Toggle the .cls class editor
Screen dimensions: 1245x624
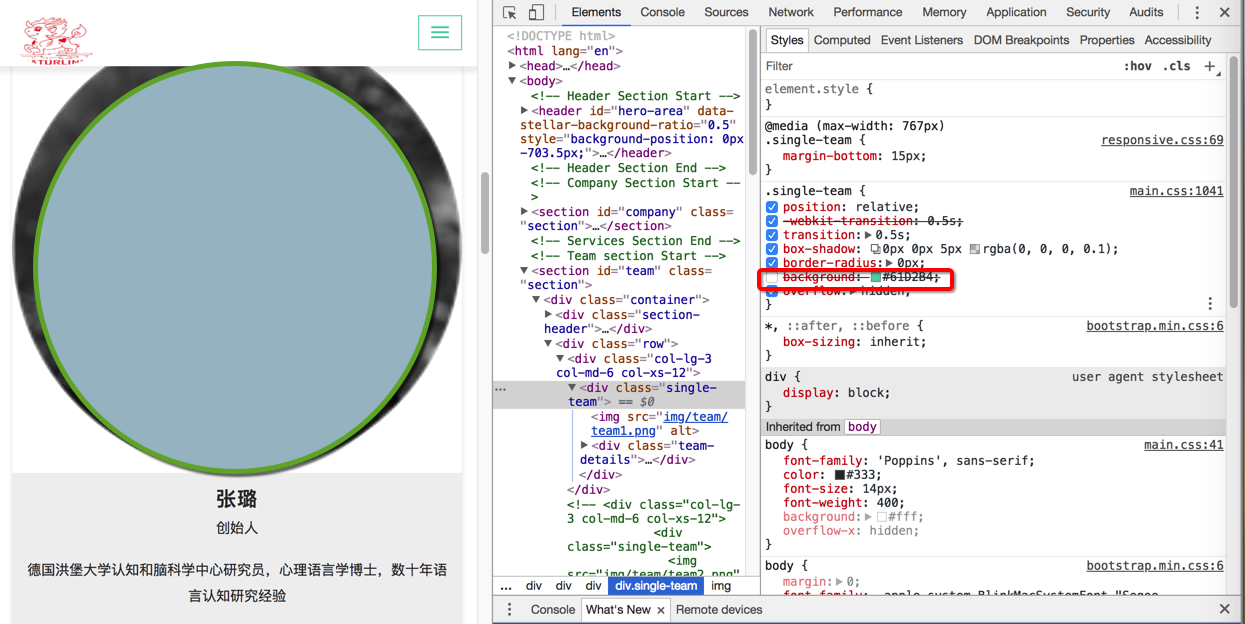[1179, 66]
